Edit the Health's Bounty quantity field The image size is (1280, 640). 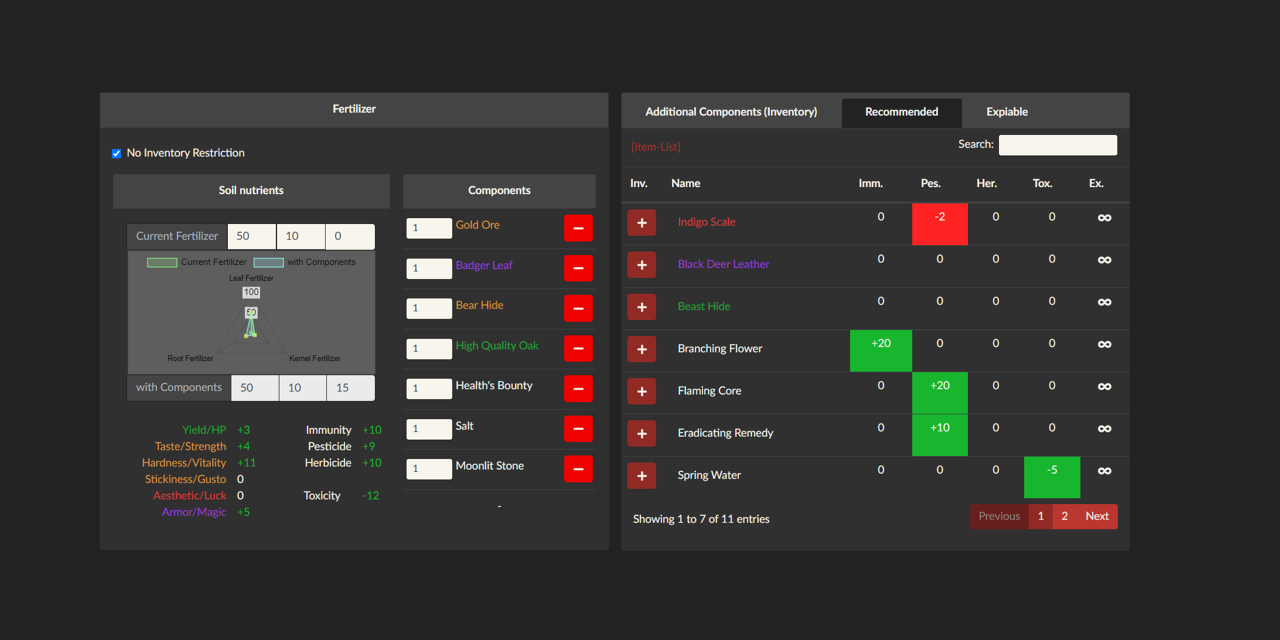[429, 388]
